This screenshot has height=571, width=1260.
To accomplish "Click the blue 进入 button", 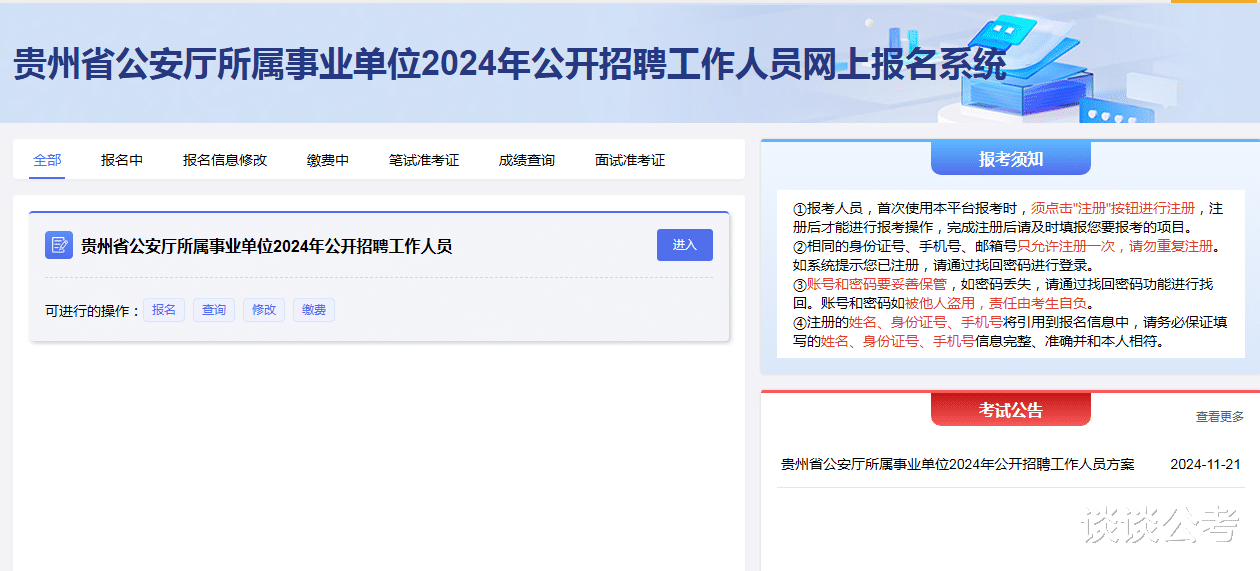I will tap(685, 245).
